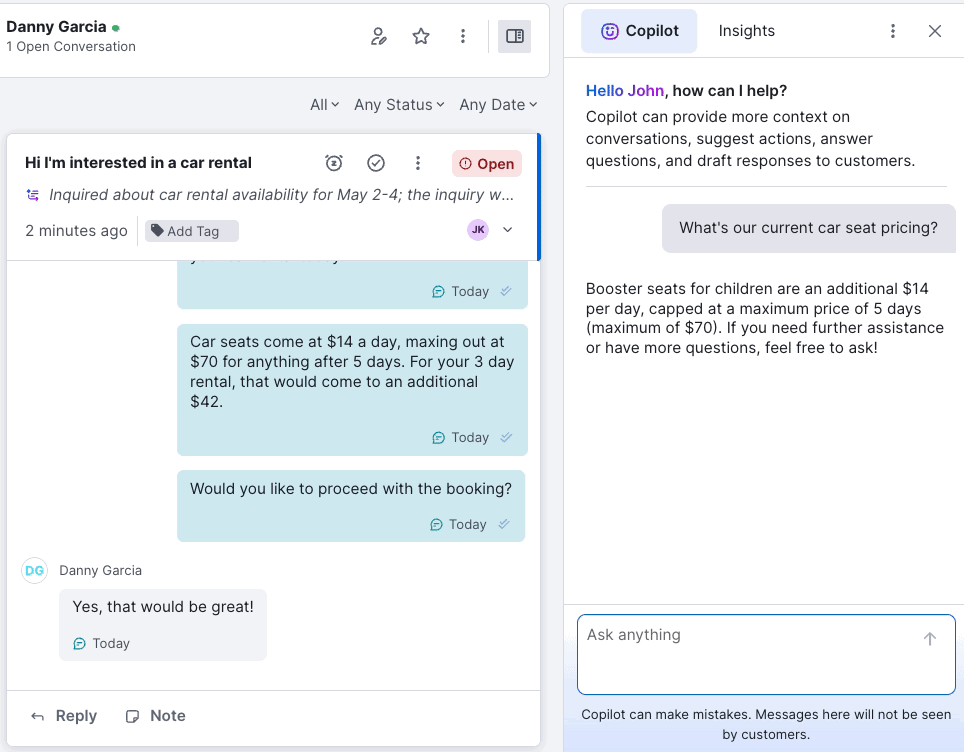This screenshot has width=964, height=752.
Task: Open the Any Date filter dropdown
Action: point(497,104)
